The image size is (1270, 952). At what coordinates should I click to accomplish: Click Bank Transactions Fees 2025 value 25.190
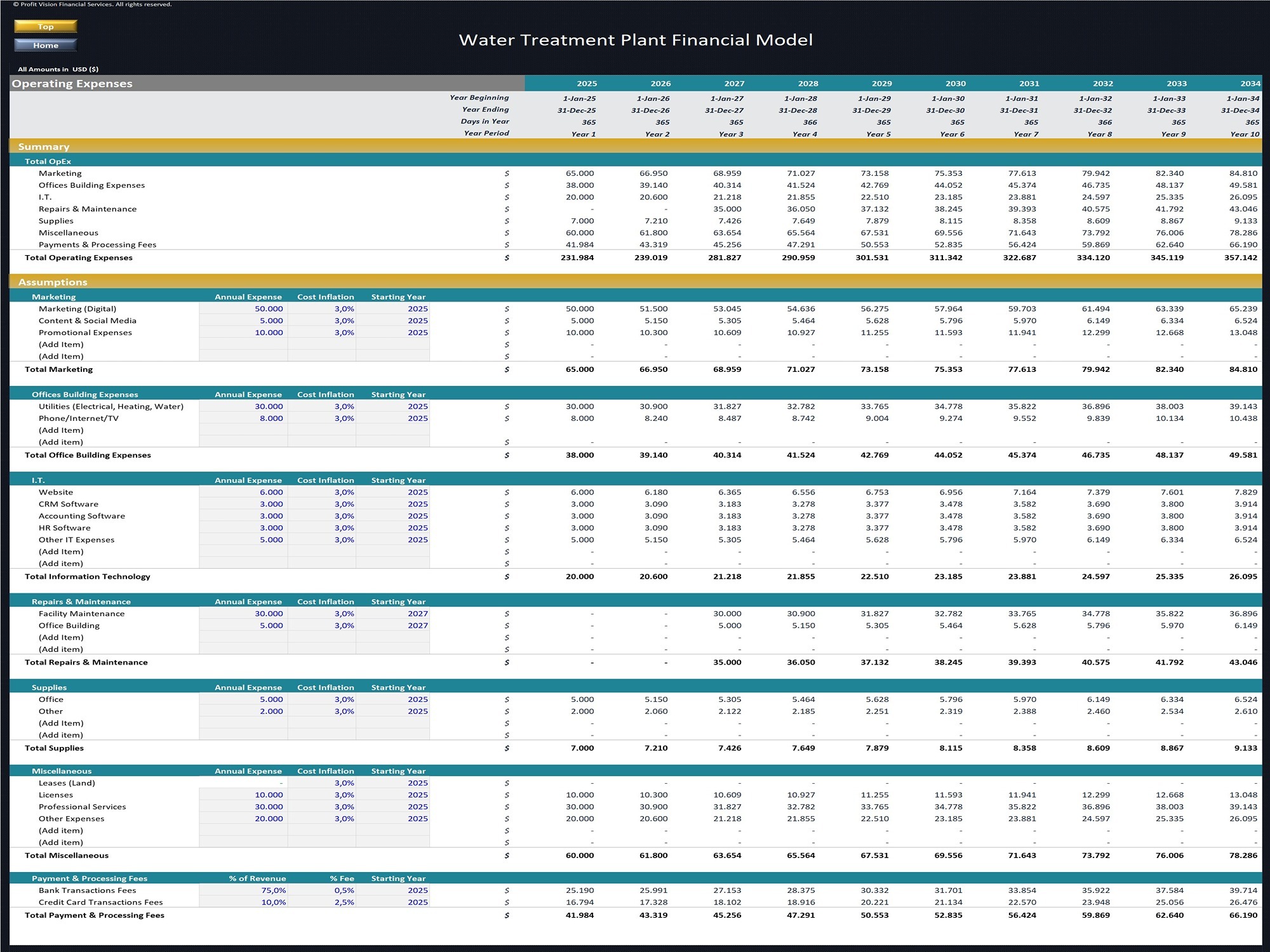[580, 890]
